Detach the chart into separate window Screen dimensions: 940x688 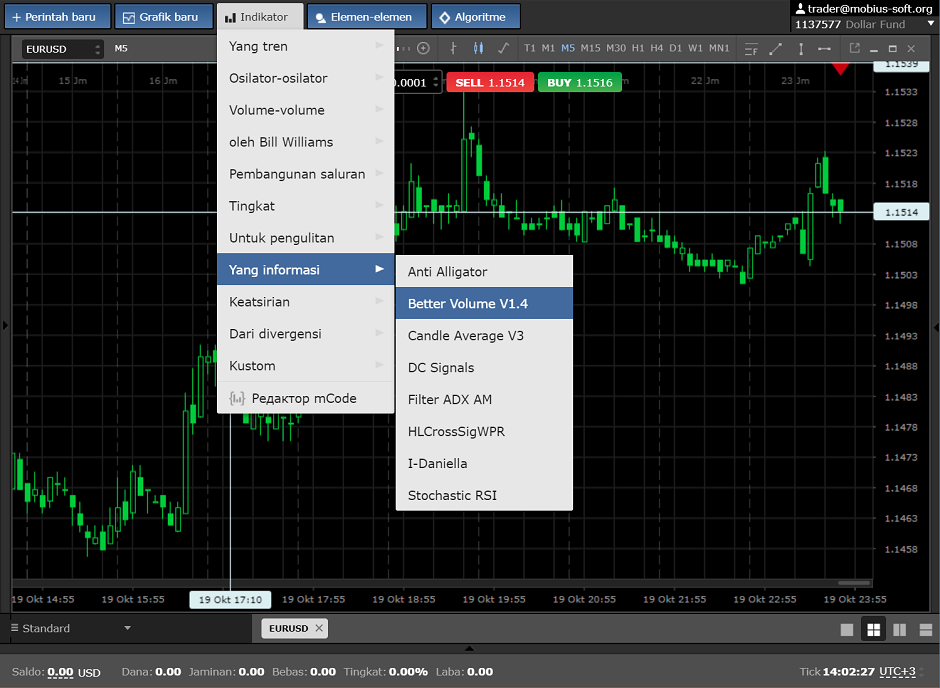click(x=854, y=48)
